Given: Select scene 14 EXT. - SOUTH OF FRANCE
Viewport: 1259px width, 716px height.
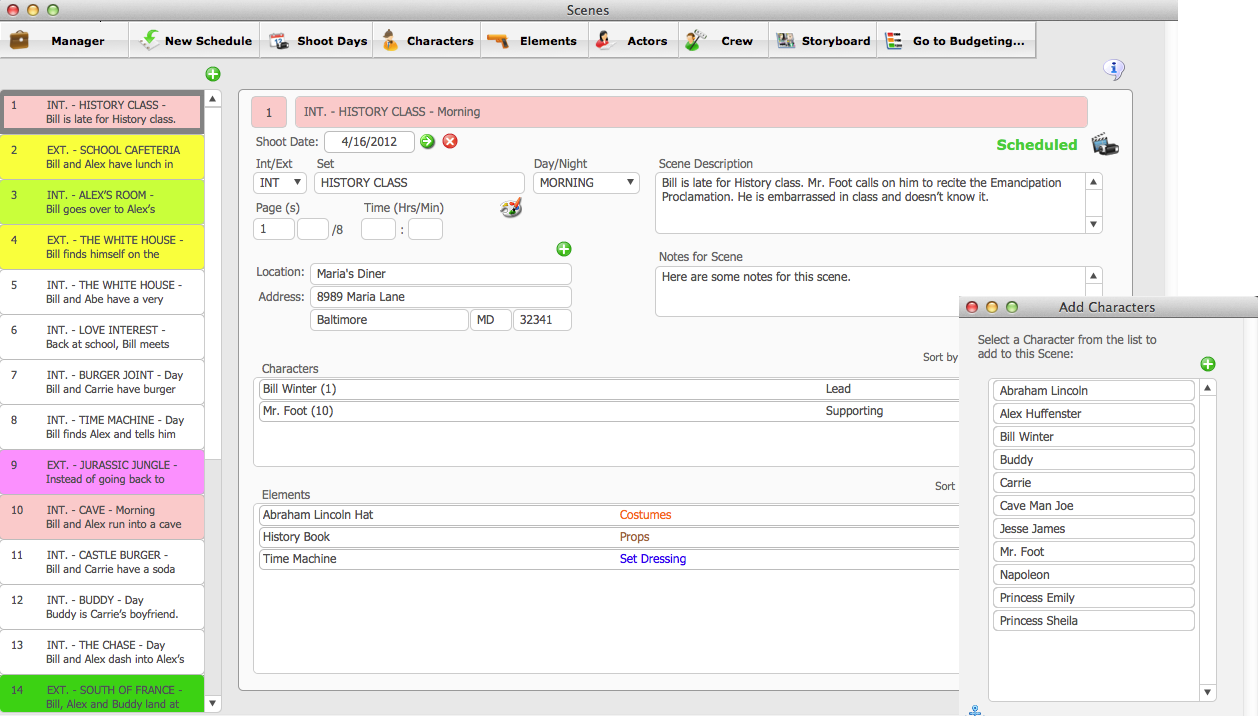Looking at the screenshot, I should [102, 695].
